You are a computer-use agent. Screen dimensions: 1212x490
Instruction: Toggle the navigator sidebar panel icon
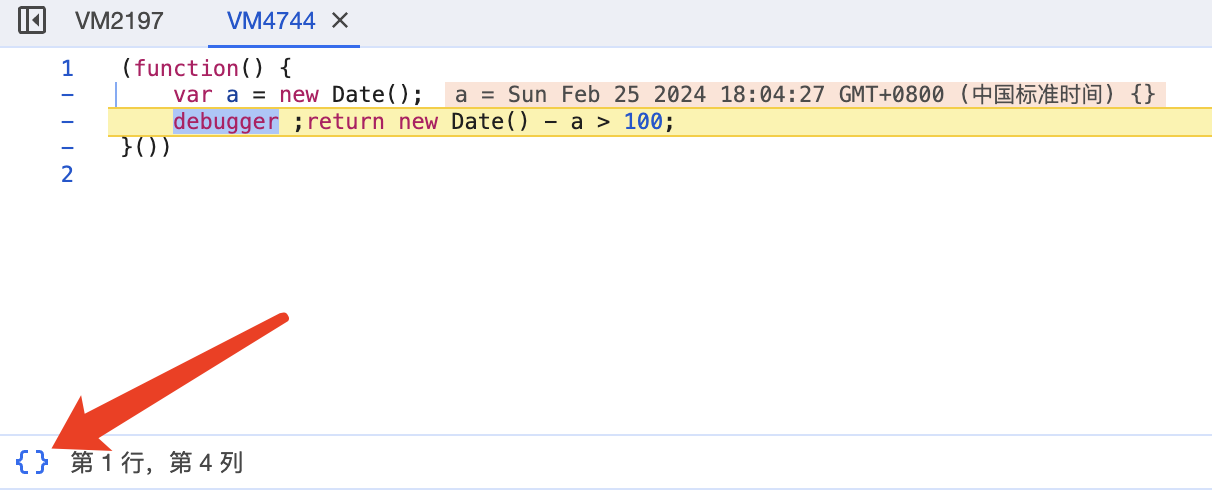pyautogui.click(x=32, y=20)
